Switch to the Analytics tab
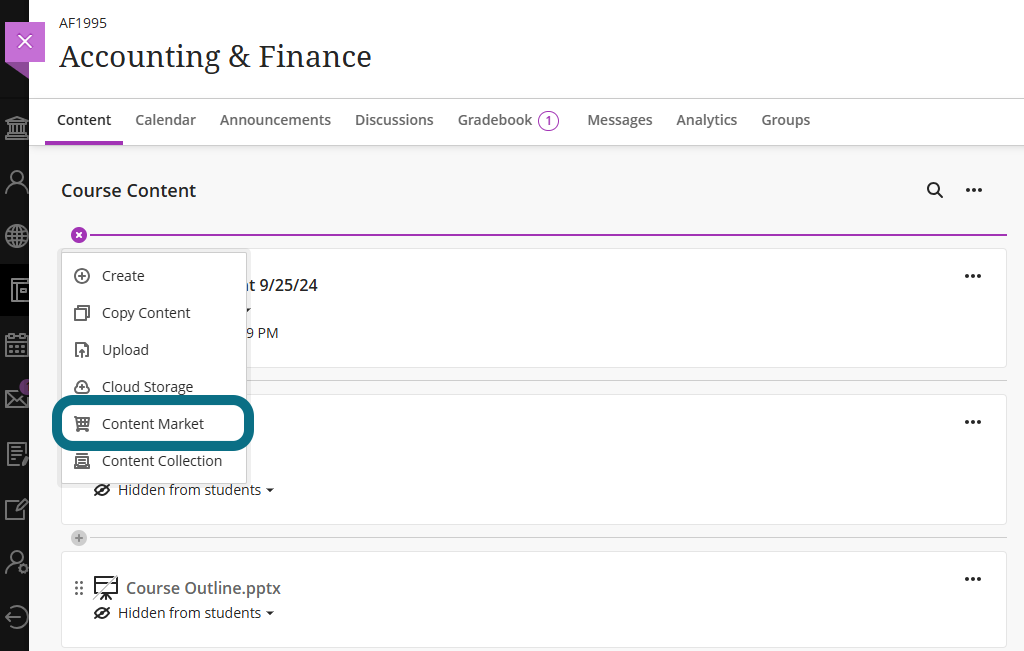1024x651 pixels. (x=707, y=120)
